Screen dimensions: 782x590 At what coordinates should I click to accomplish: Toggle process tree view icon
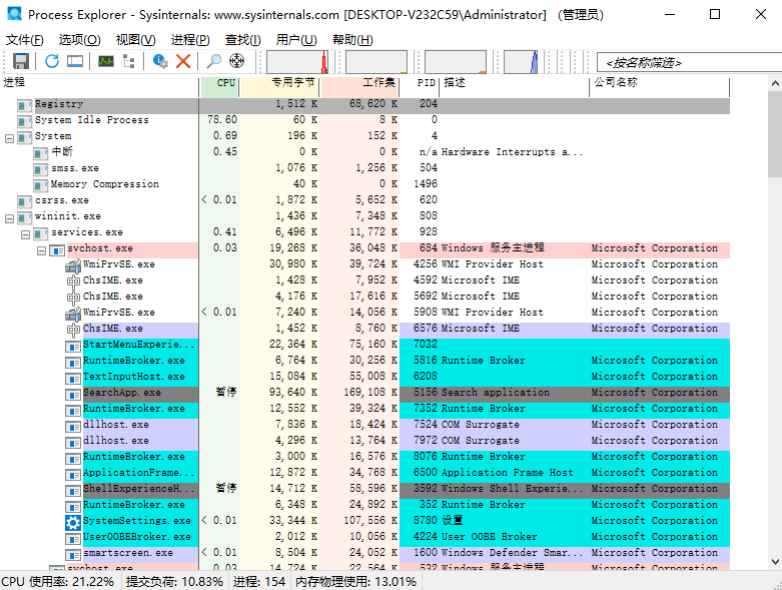129,61
